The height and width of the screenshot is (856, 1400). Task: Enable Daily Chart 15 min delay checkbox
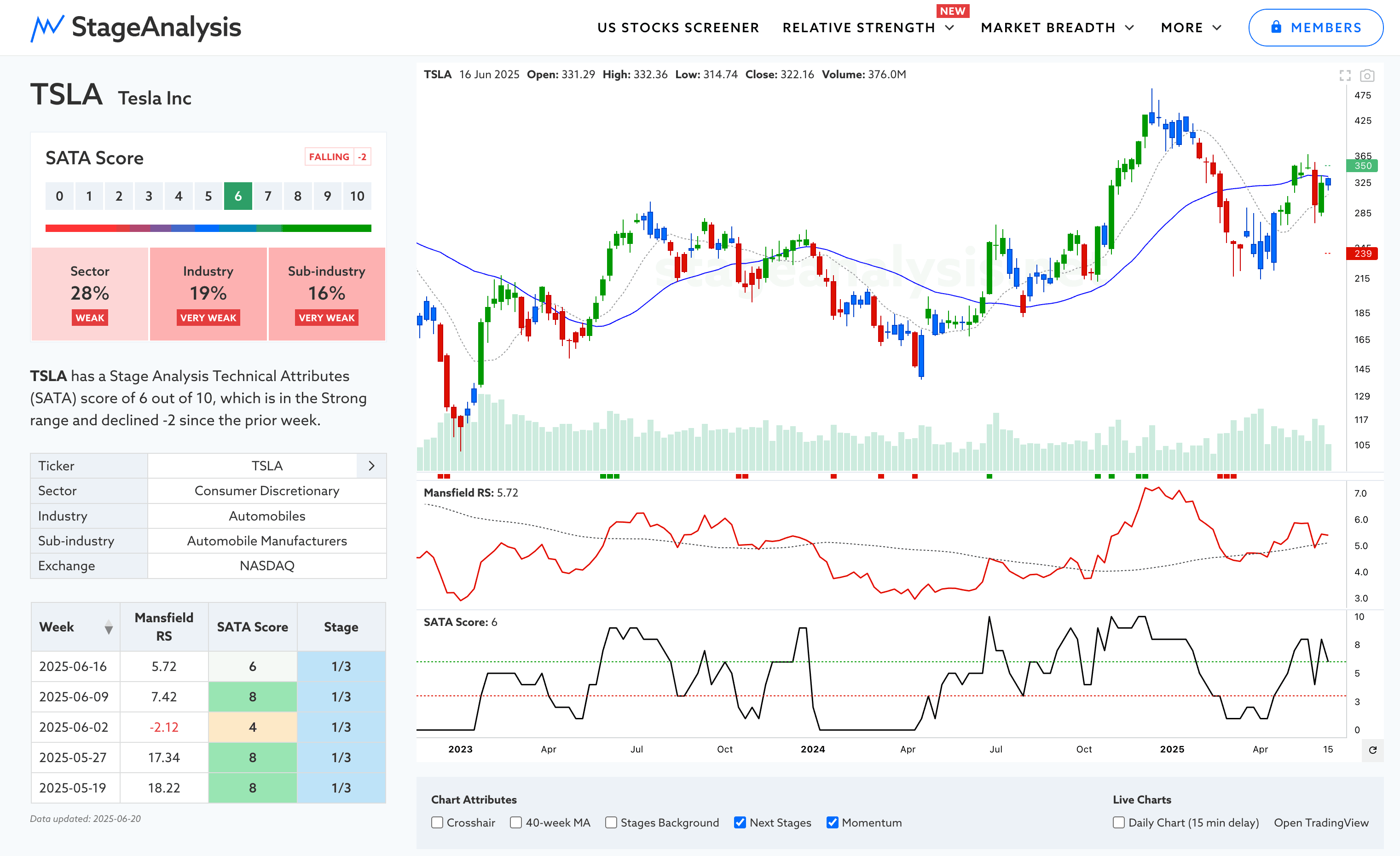(x=1119, y=822)
